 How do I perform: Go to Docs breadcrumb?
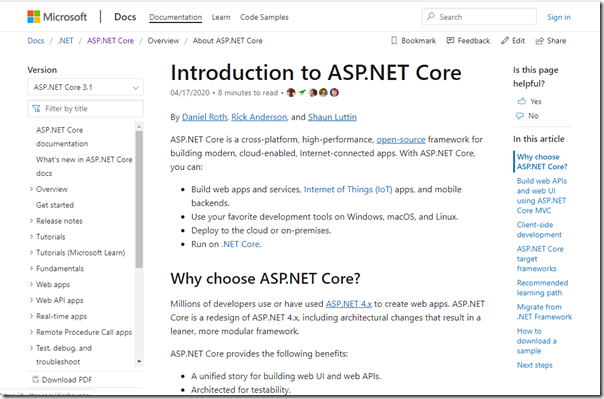point(36,41)
